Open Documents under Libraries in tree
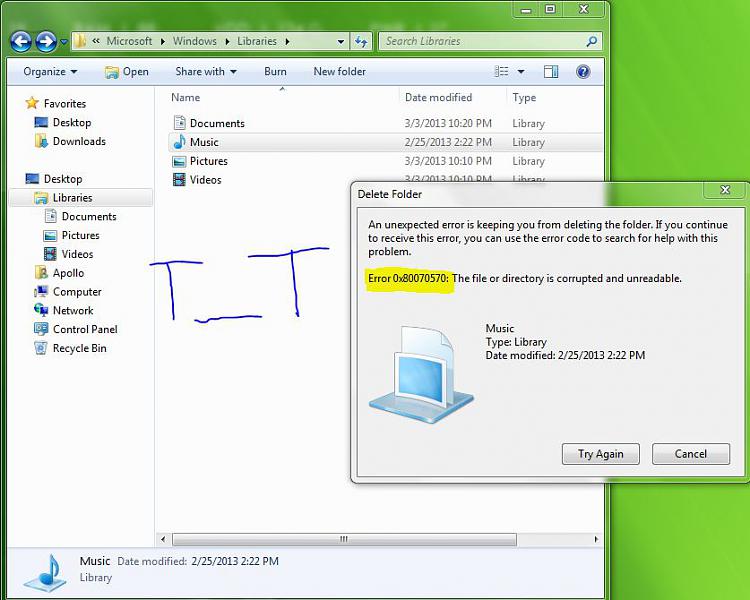 coord(89,216)
